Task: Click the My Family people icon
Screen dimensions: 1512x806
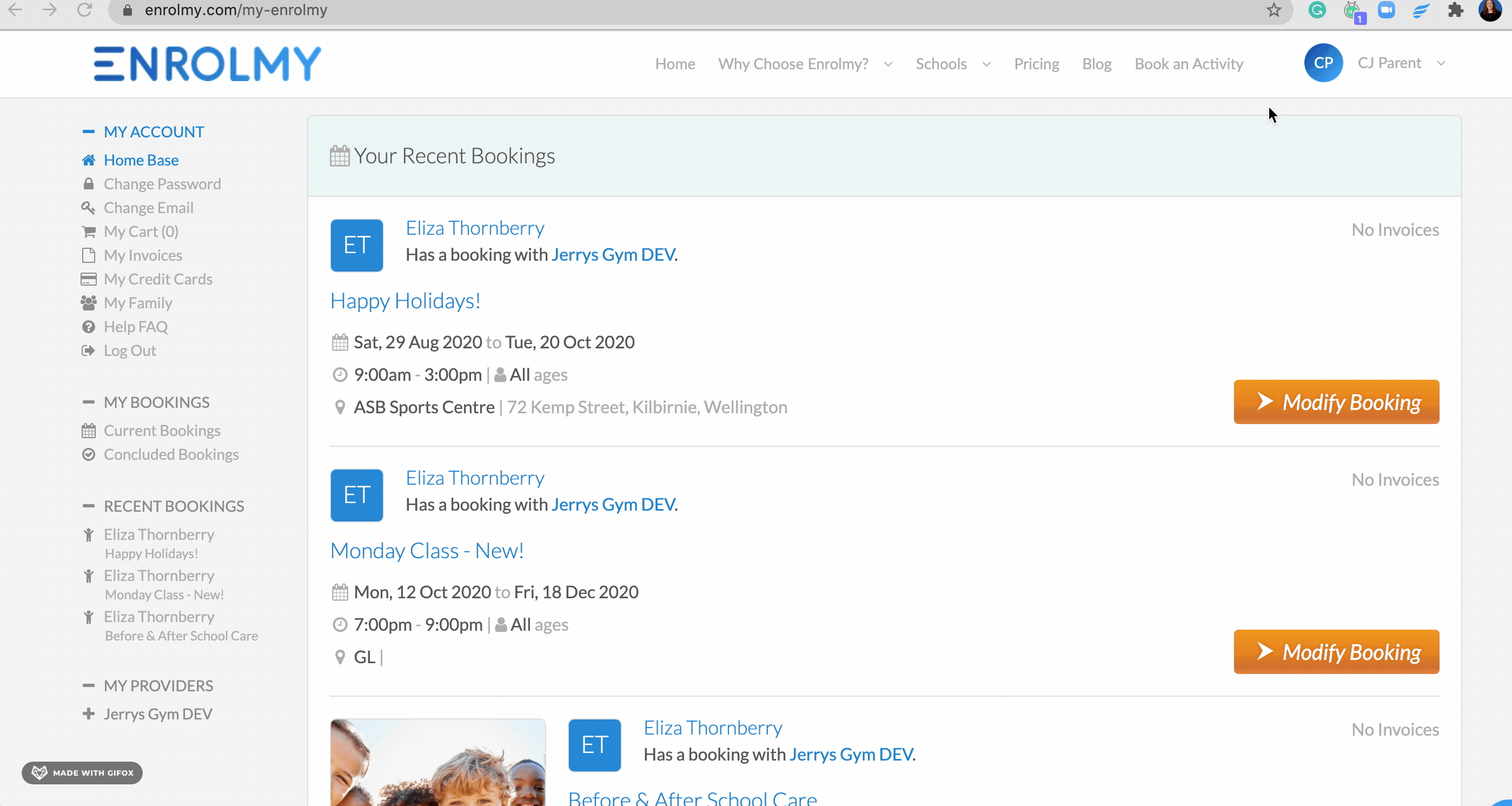Action: click(x=89, y=303)
